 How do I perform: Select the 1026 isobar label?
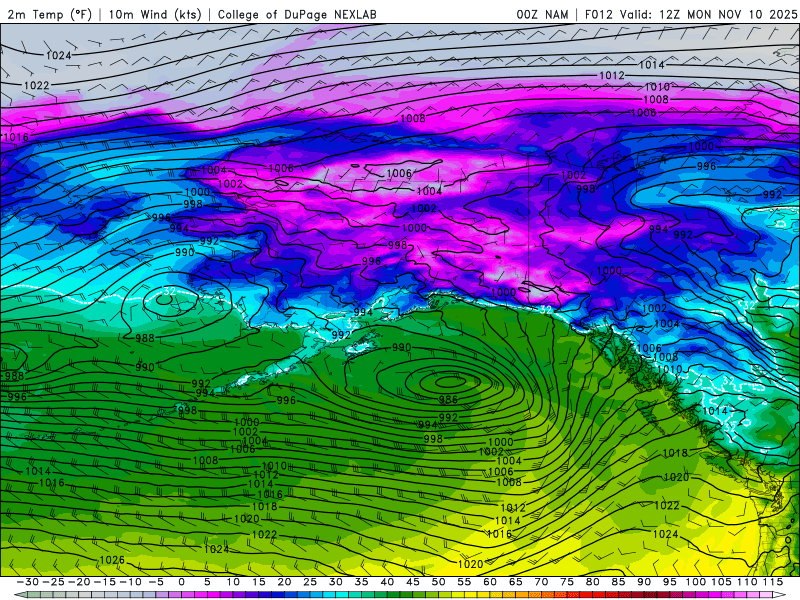click(x=112, y=560)
